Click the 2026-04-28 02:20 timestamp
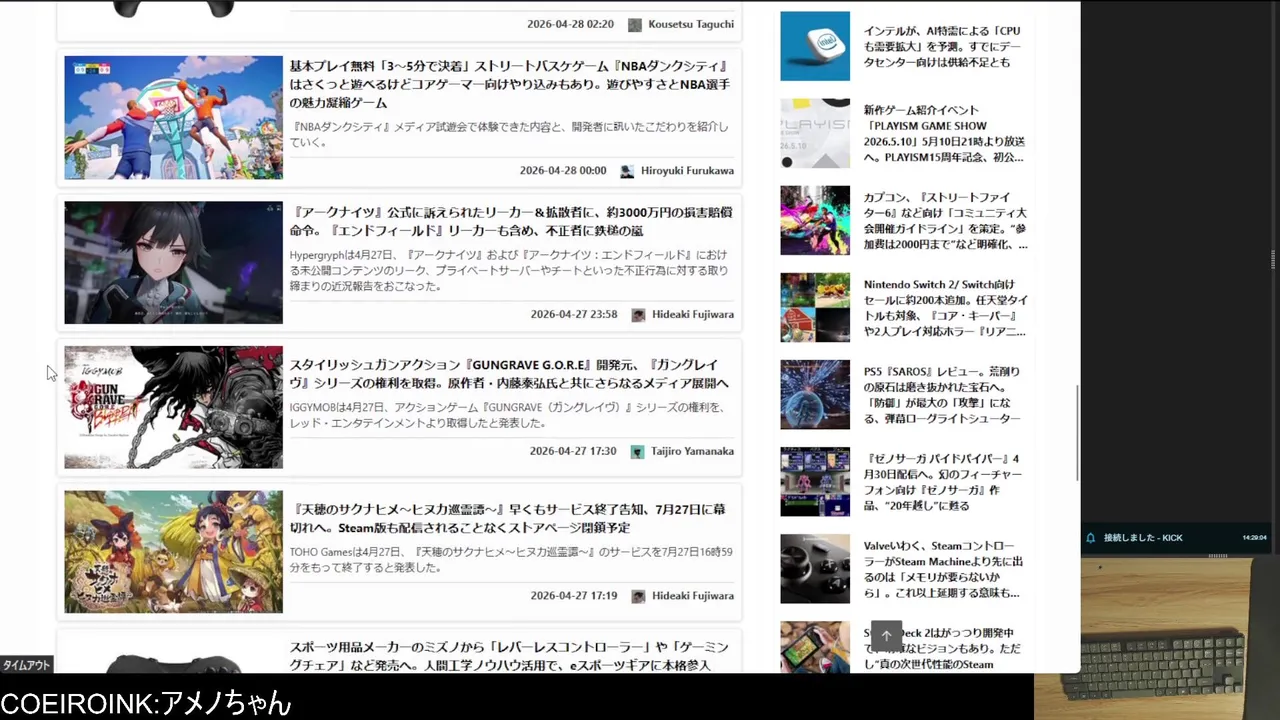Image resolution: width=1280 pixels, height=720 pixels. pos(571,25)
